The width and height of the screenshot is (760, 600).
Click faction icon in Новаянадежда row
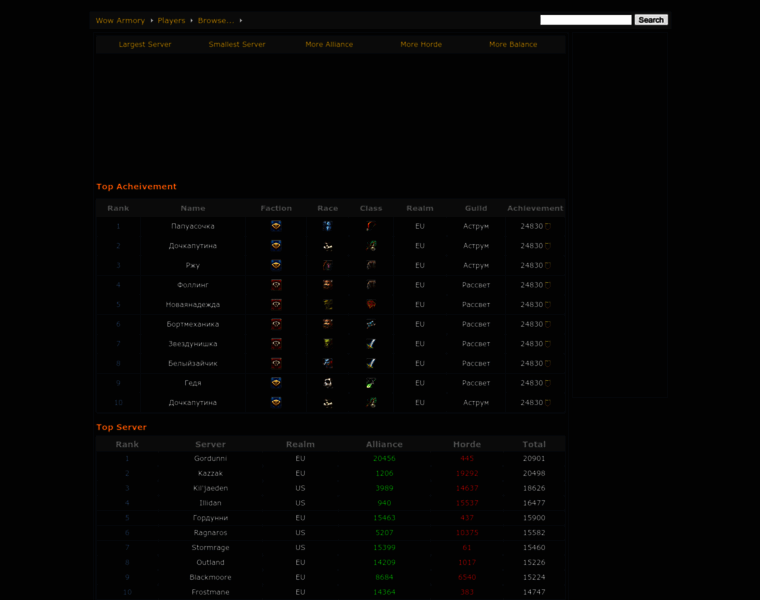(x=276, y=304)
